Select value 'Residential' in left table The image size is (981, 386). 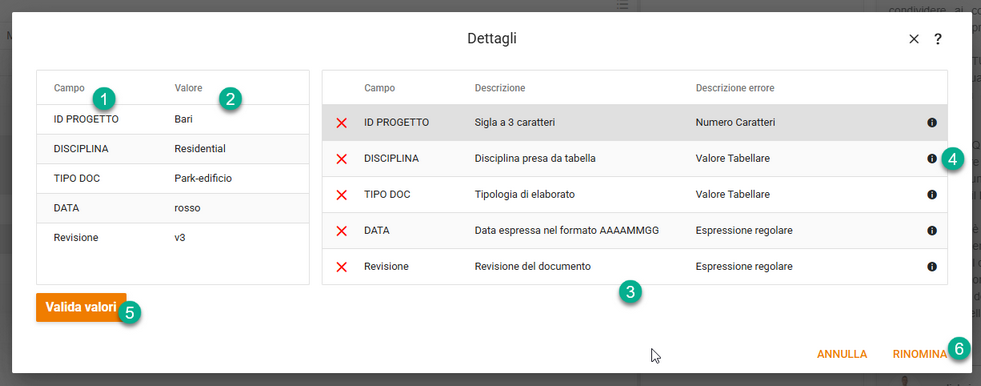(x=200, y=149)
